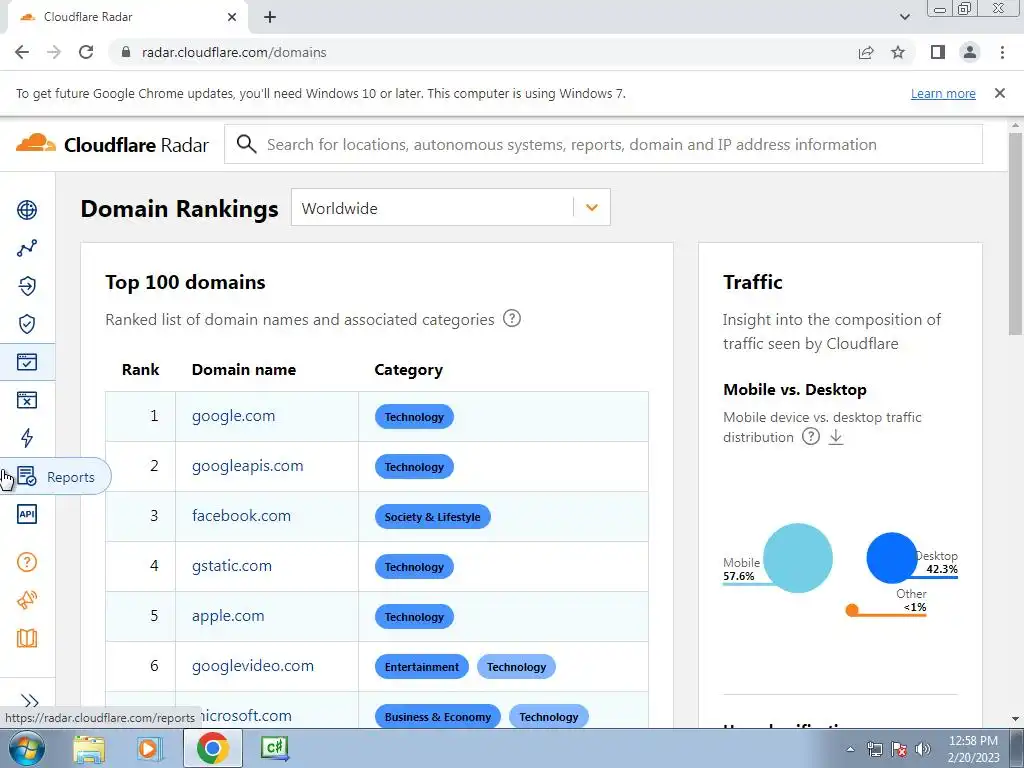Open the window-with-X outage sidebar icon

[x=27, y=400]
